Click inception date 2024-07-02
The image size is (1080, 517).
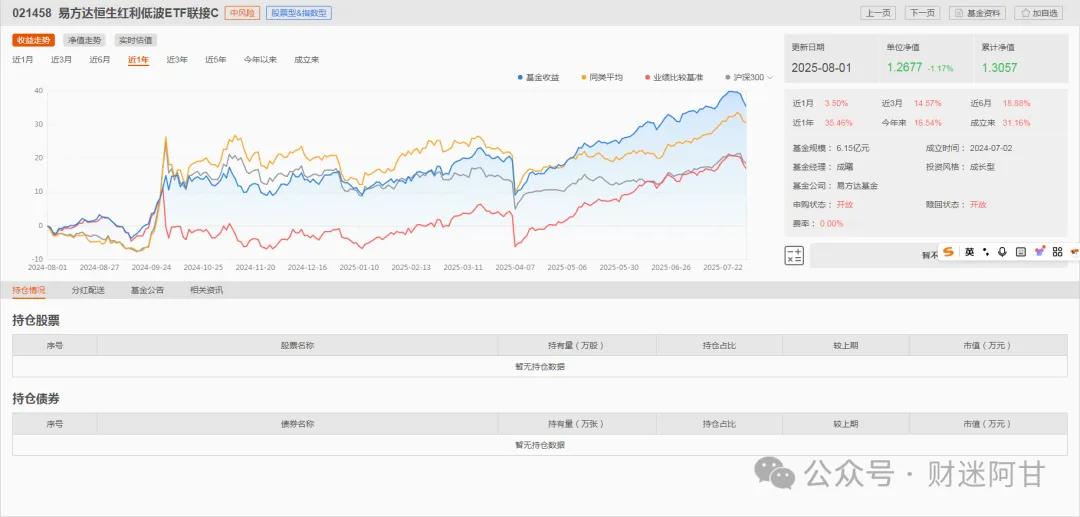990,148
